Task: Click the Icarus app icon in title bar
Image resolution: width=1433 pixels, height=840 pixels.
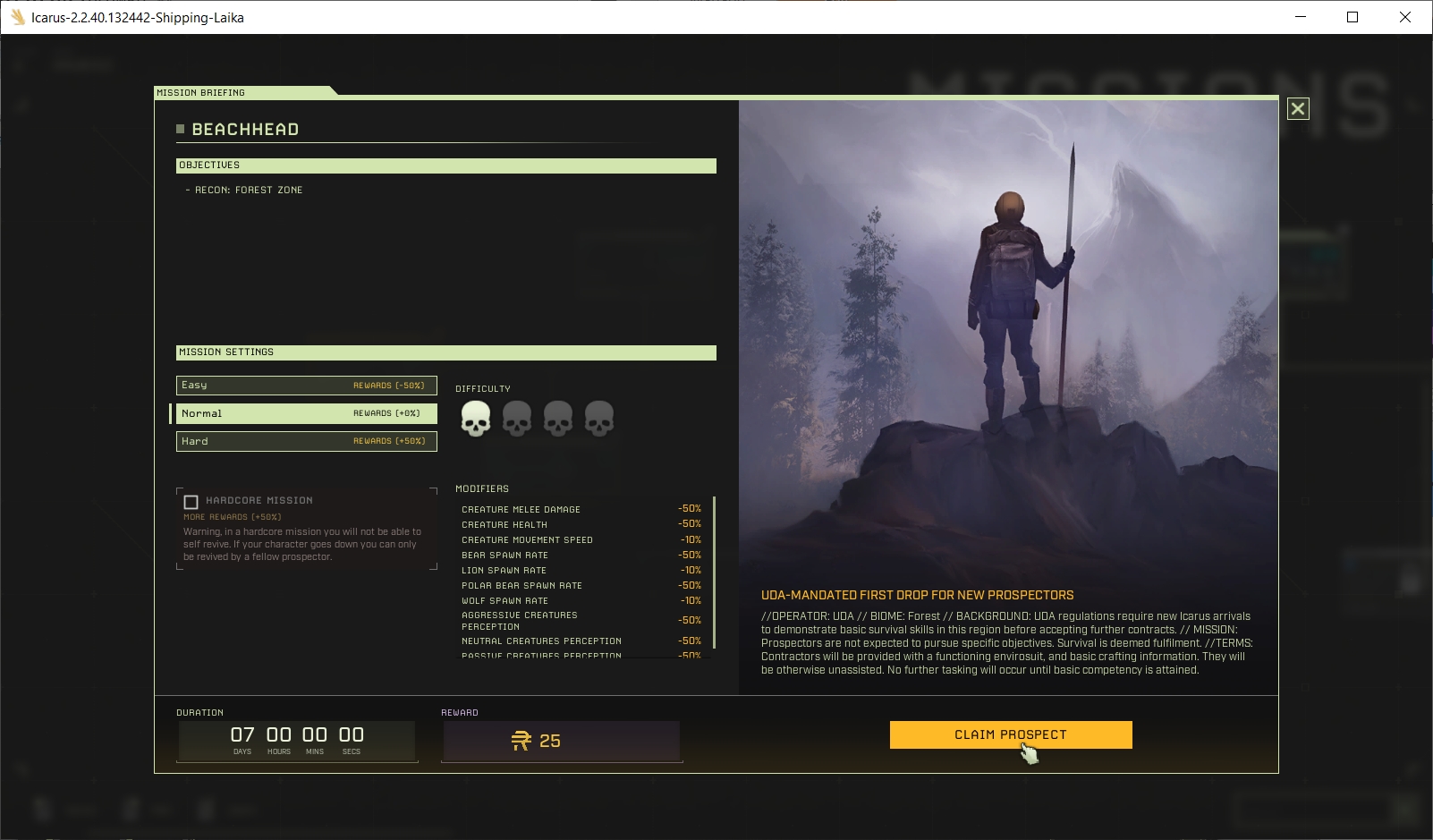Action: click(x=17, y=17)
